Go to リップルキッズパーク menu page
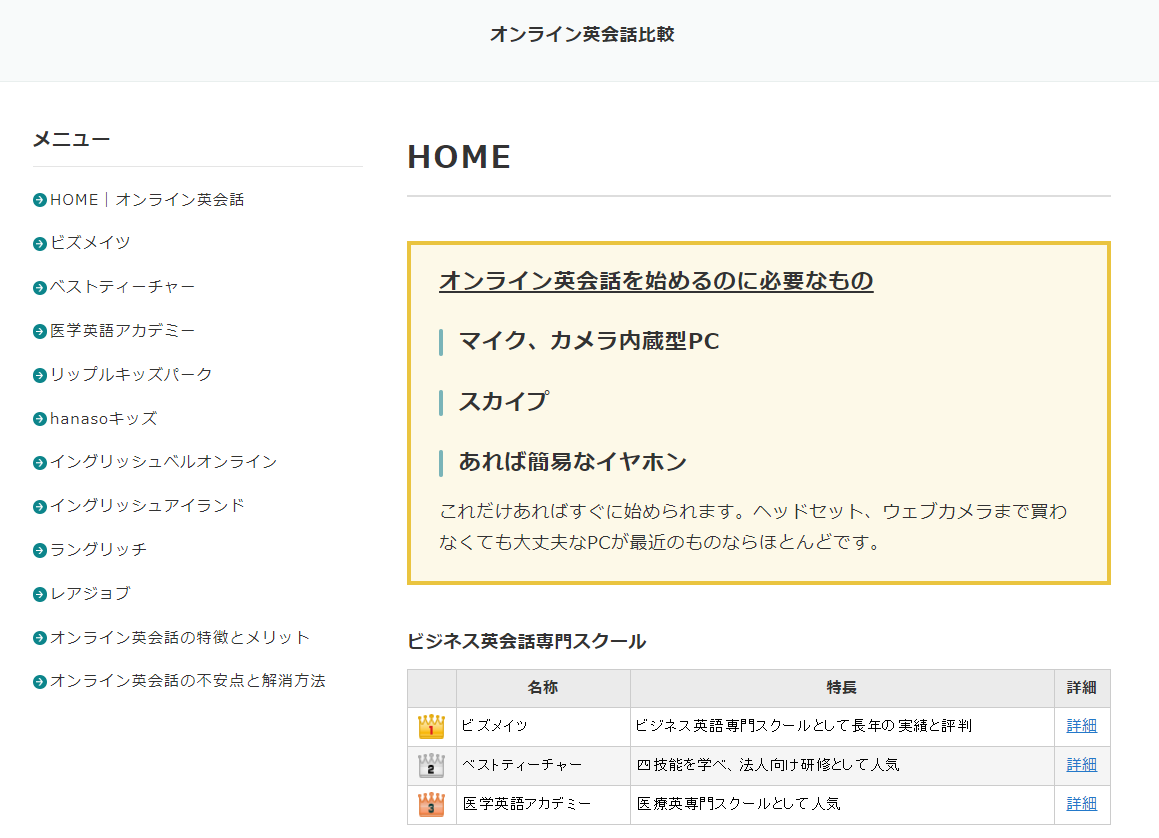Viewport: 1159px width, 838px height. tap(131, 375)
